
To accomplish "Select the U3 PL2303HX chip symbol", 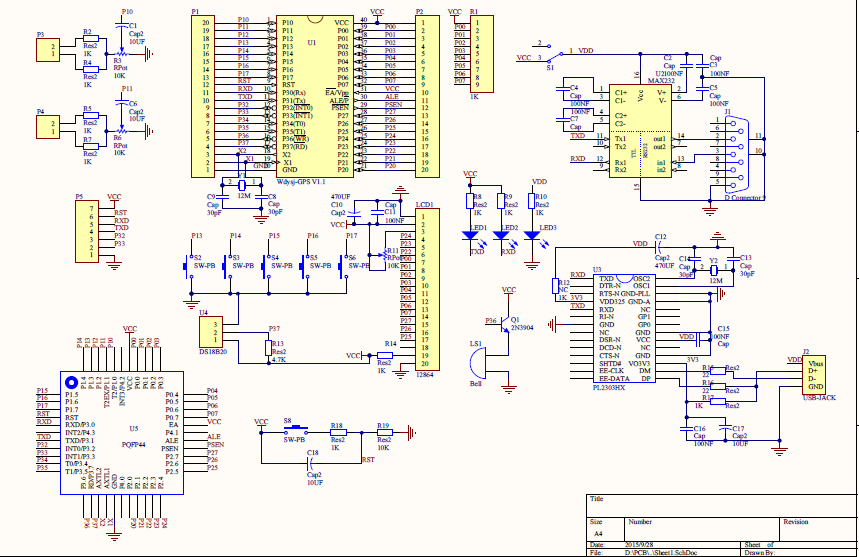I will point(625,329).
